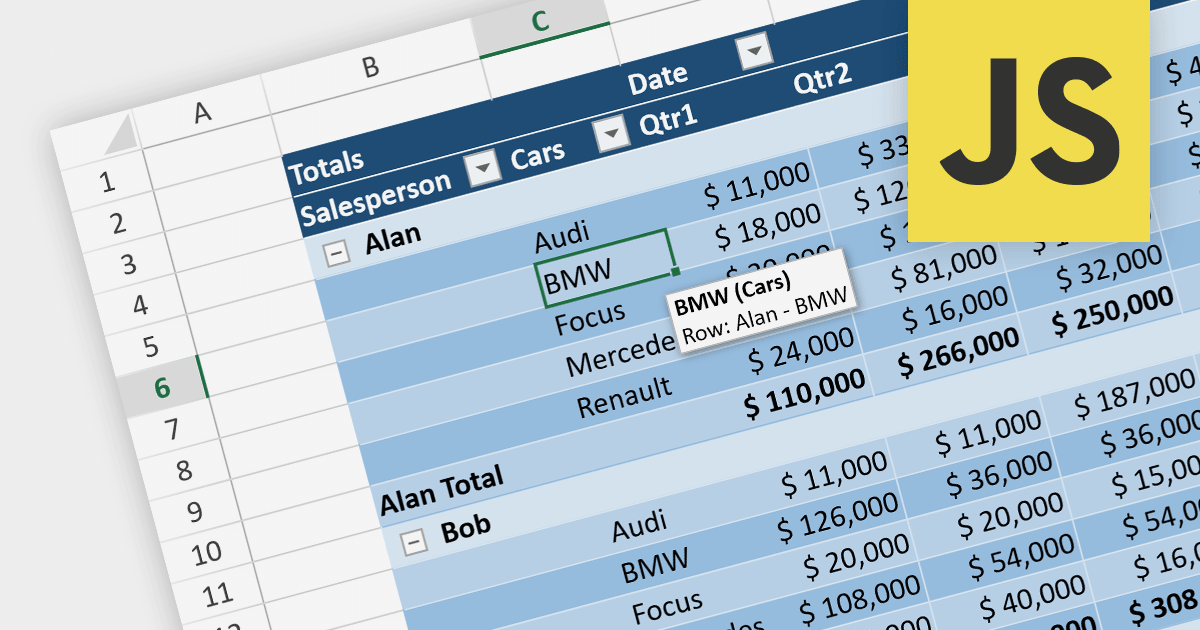Click the yellow JS logo
The image size is (1200, 630).
(1028, 120)
